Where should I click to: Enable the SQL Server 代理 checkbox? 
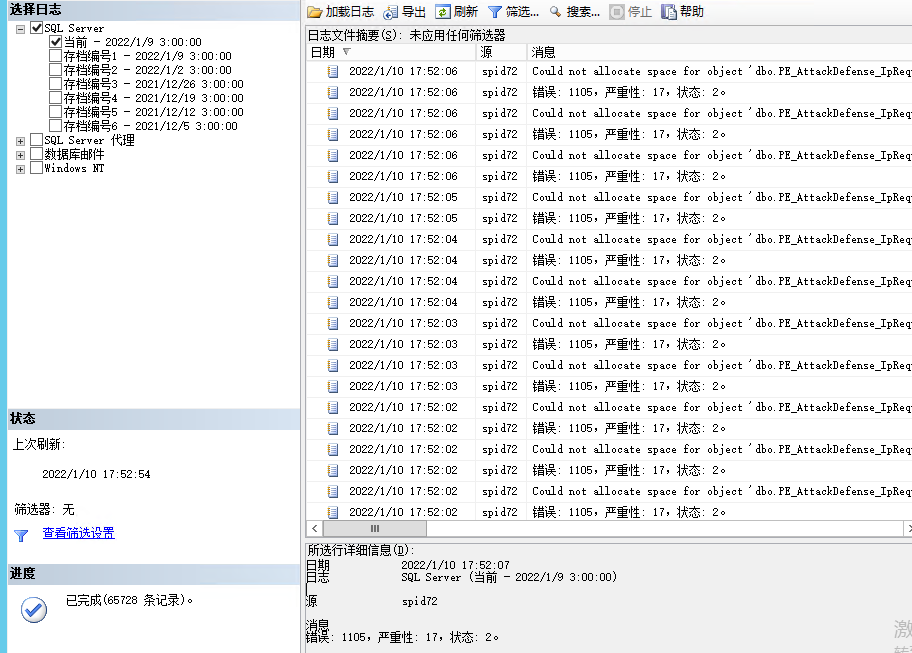37,141
